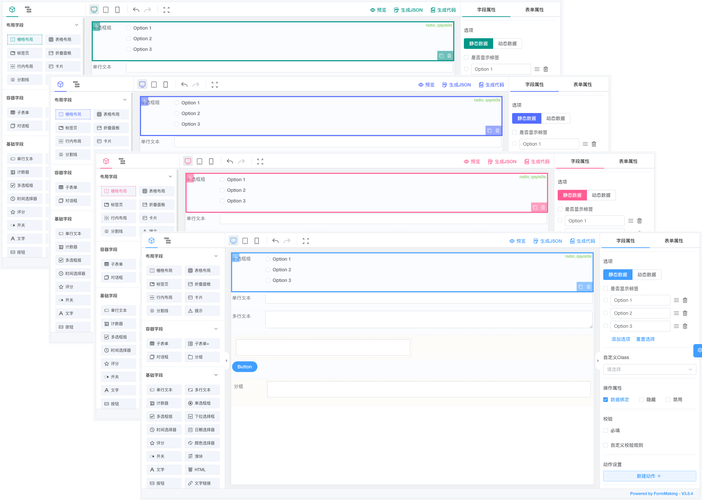Image resolution: width=702 pixels, height=500 pixels.
Task: Add the 下拉选择框 dropdown select field
Action: [202, 416]
